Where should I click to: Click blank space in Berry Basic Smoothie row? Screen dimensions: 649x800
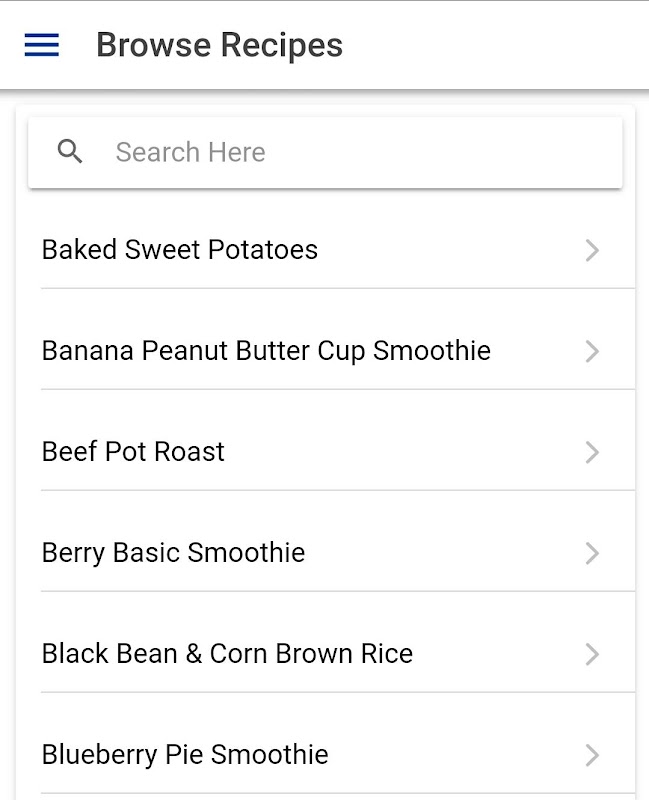[440, 553]
